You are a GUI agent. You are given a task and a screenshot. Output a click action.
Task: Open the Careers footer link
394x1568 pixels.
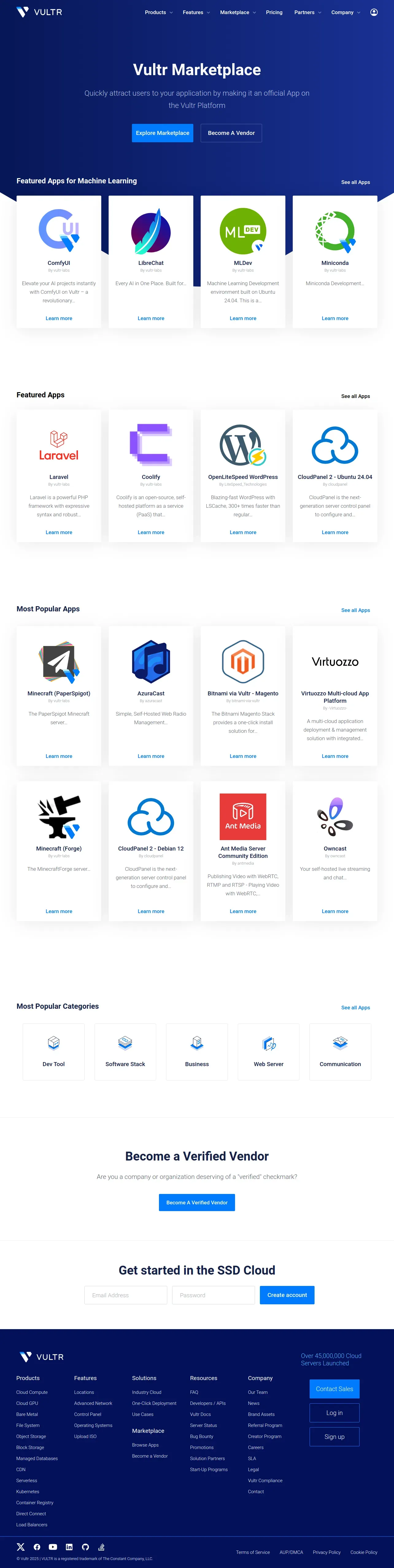[x=256, y=1447]
